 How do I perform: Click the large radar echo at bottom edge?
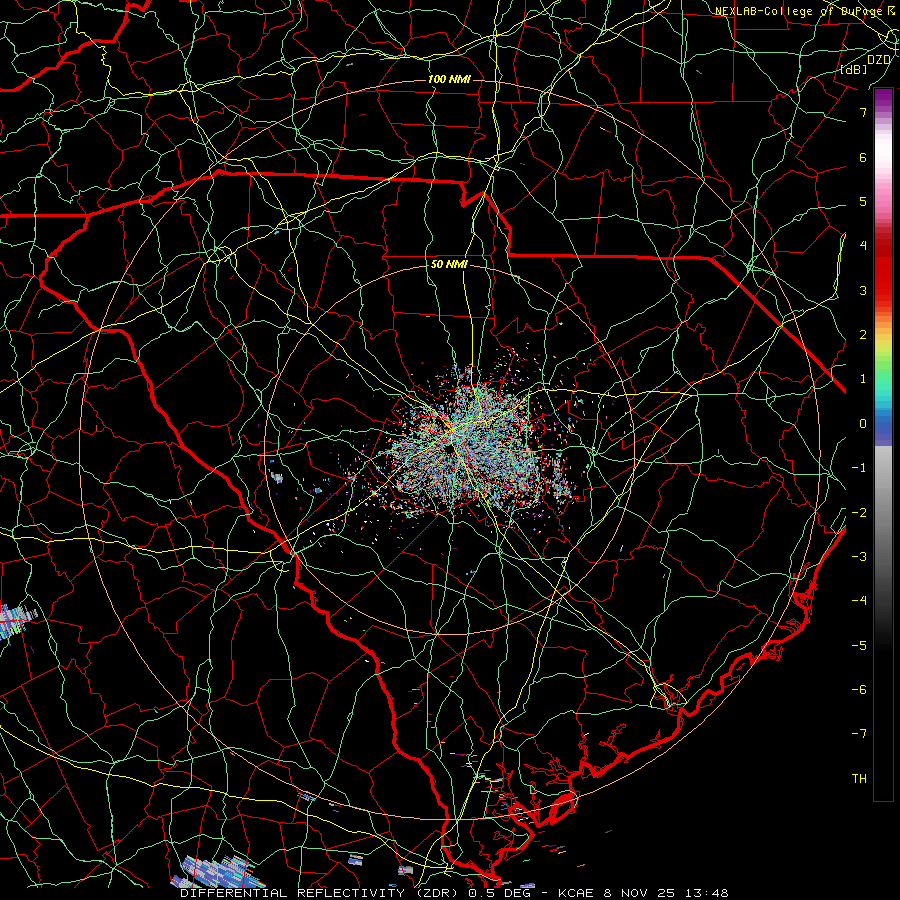(x=218, y=872)
